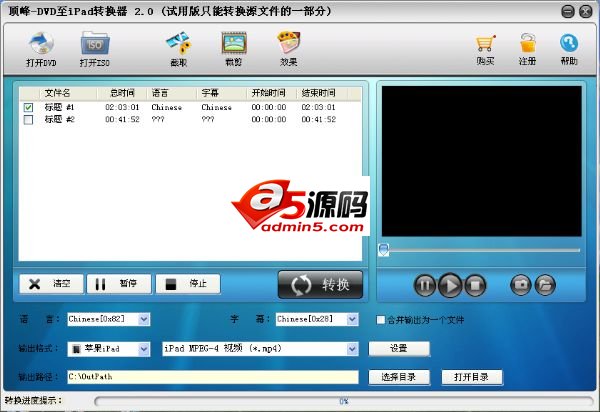Click the 打开目录 button

[x=472, y=377]
